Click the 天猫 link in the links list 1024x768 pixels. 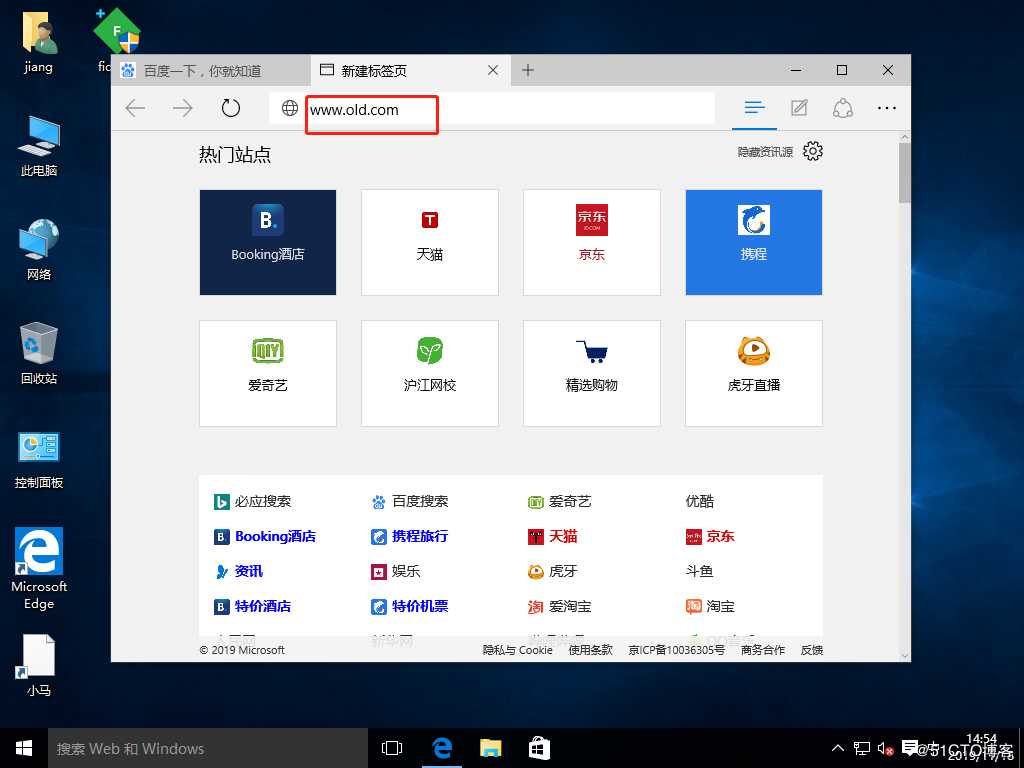tap(552, 537)
